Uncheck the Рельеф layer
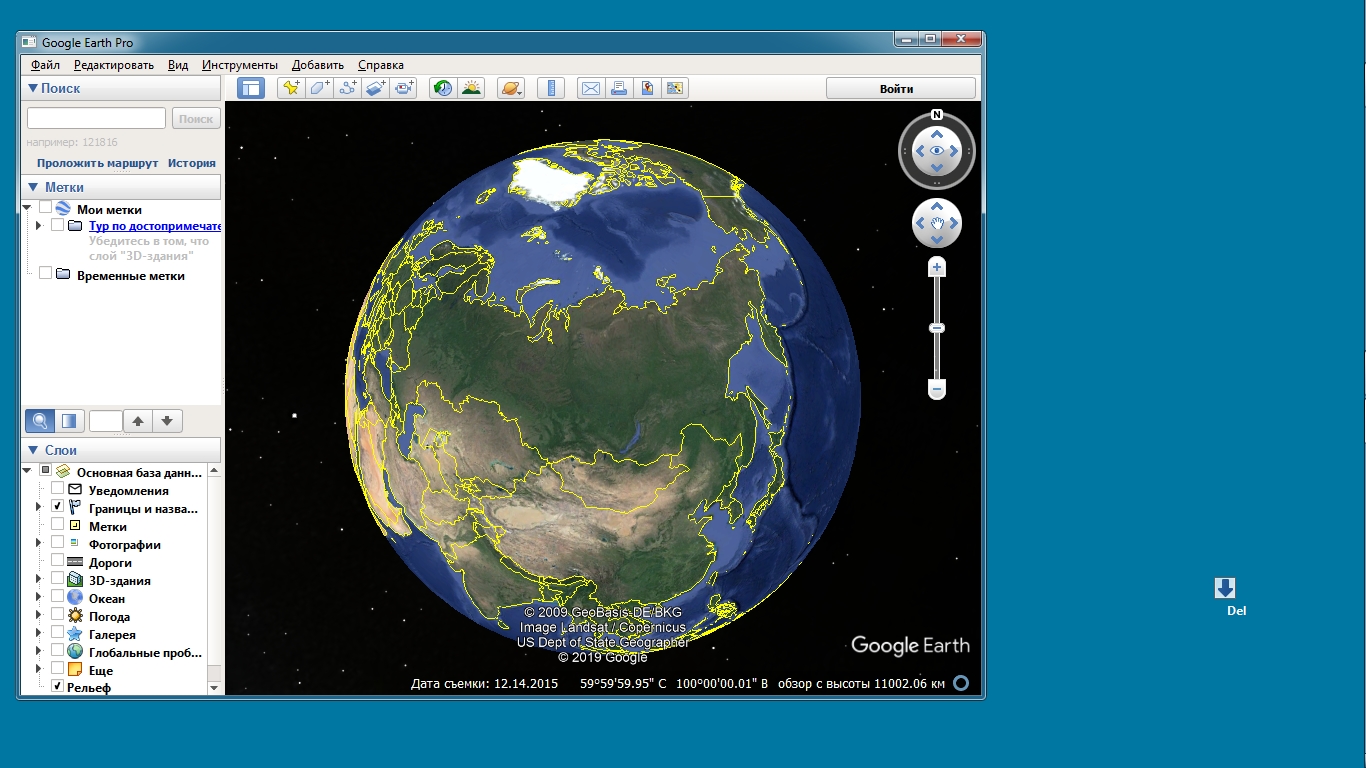The height and width of the screenshot is (768, 1366). (x=57, y=687)
